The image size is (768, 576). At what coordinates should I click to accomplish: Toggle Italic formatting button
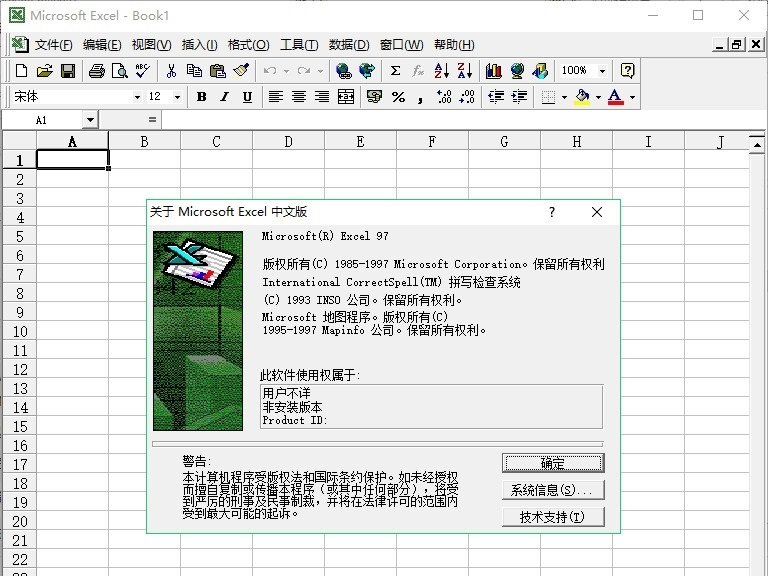coord(224,97)
